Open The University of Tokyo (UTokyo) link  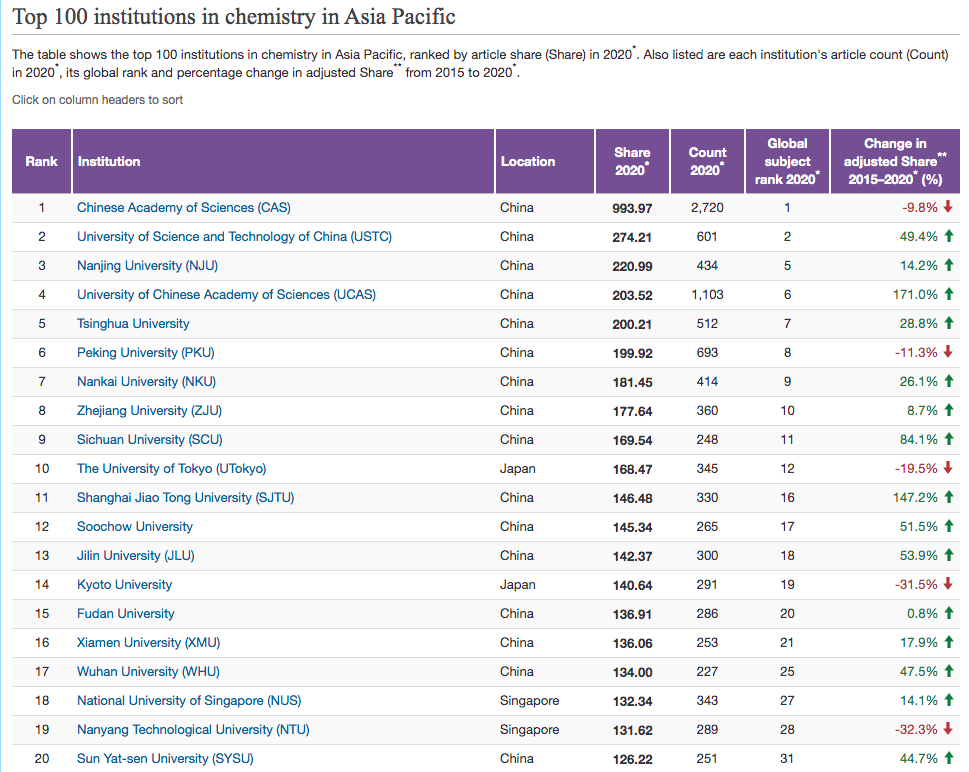pyautogui.click(x=171, y=469)
